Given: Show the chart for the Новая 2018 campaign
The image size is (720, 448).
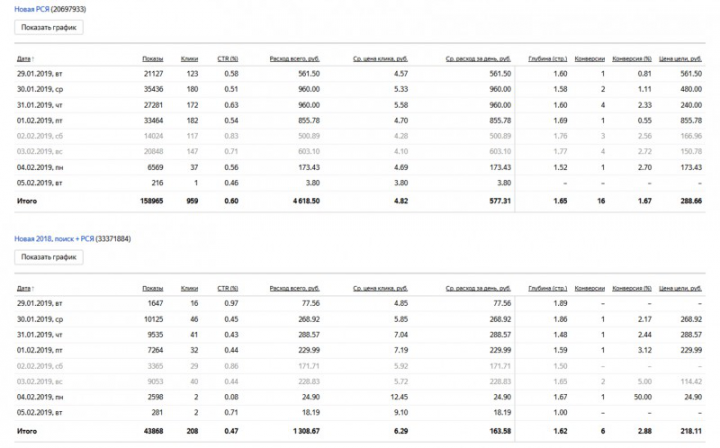Looking at the screenshot, I should coord(50,258).
